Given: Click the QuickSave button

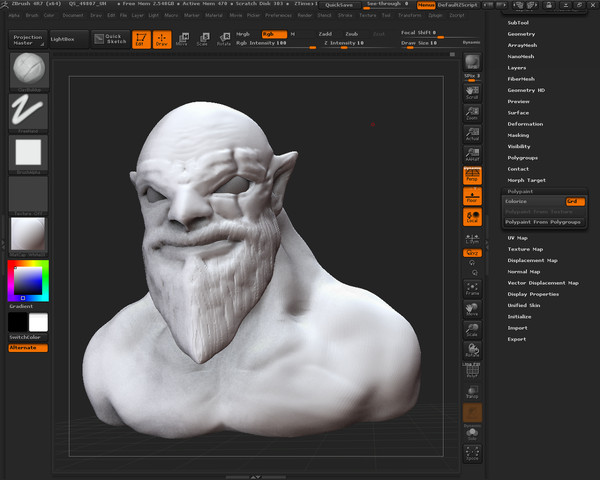Looking at the screenshot, I should coord(339,5).
